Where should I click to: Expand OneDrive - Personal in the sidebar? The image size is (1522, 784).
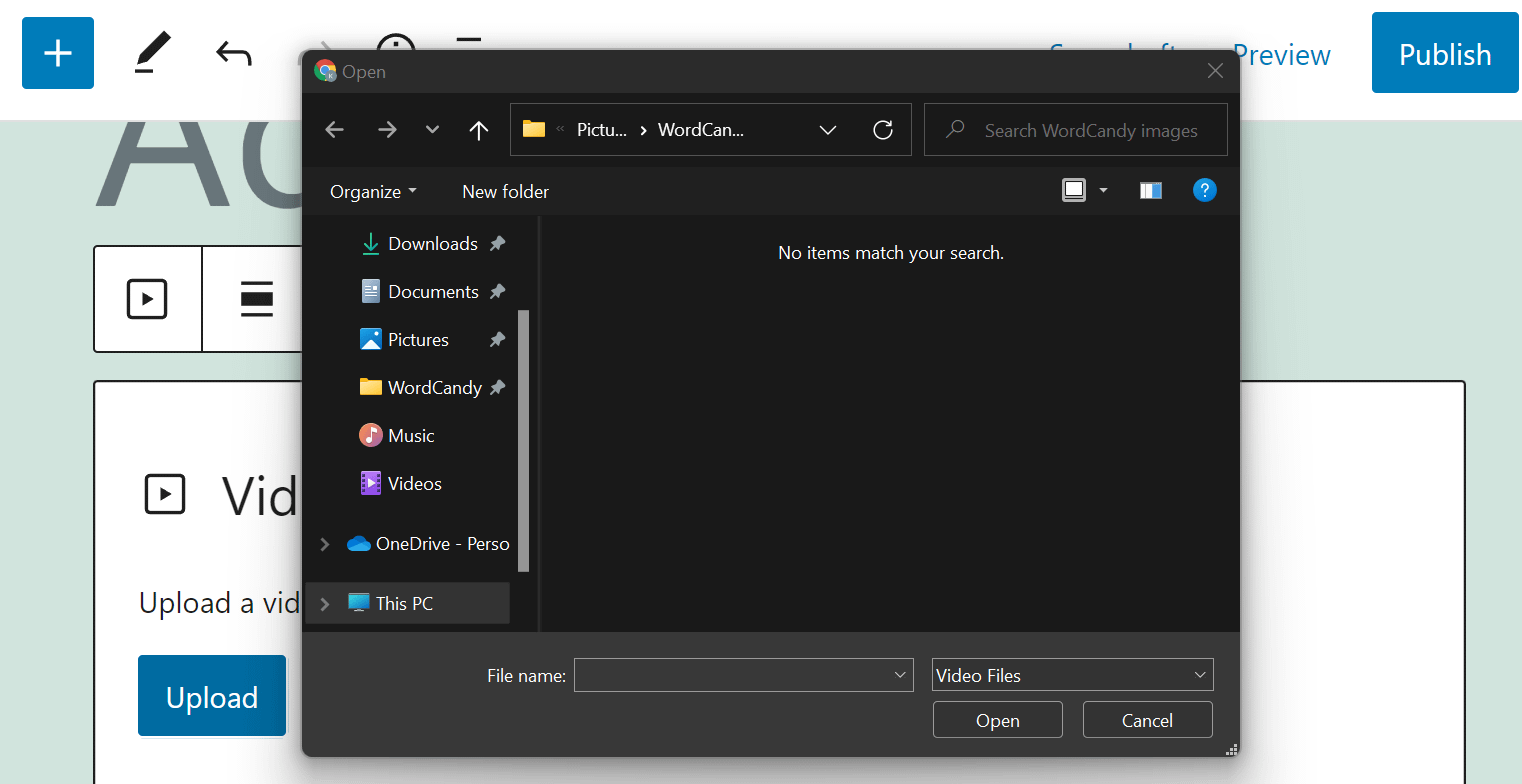tap(324, 543)
